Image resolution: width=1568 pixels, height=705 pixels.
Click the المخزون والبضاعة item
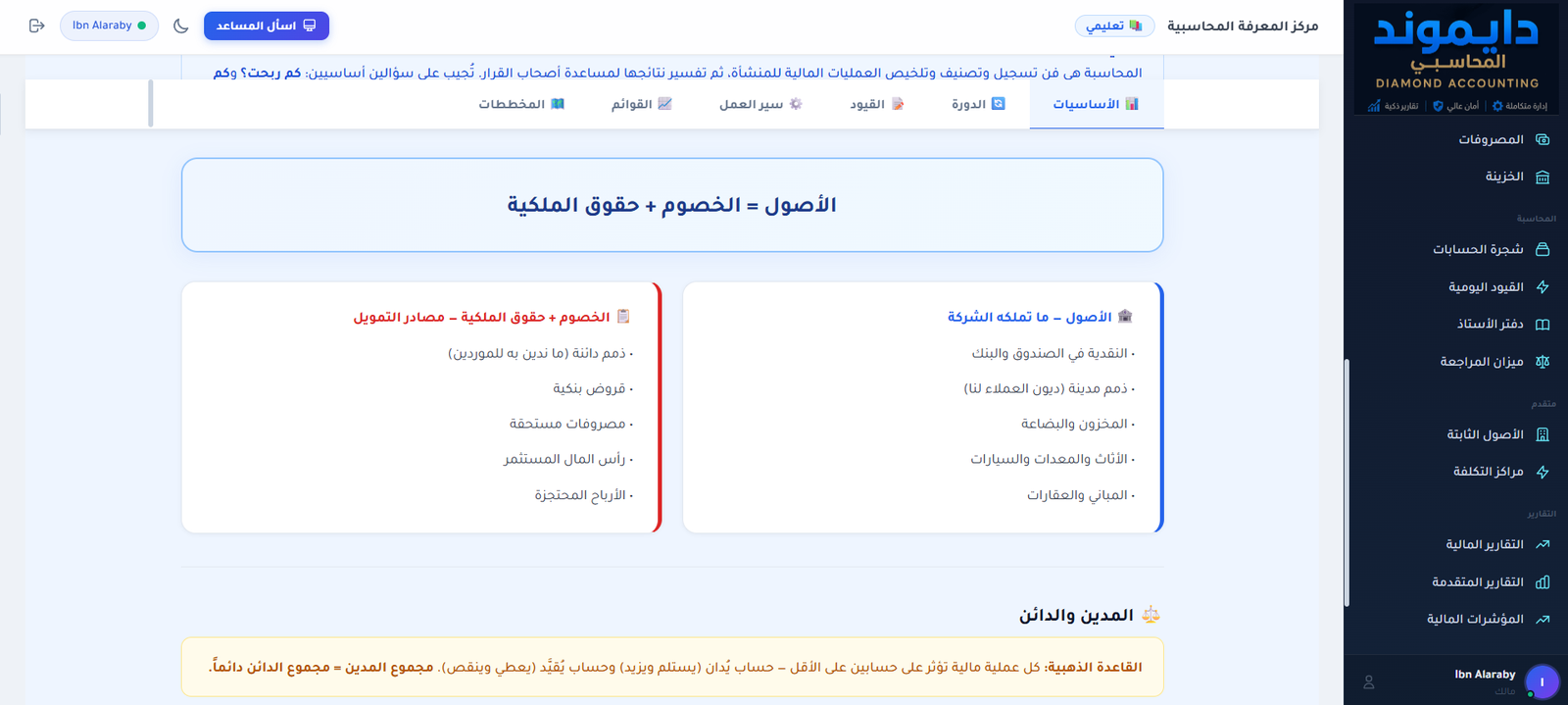point(1077,424)
